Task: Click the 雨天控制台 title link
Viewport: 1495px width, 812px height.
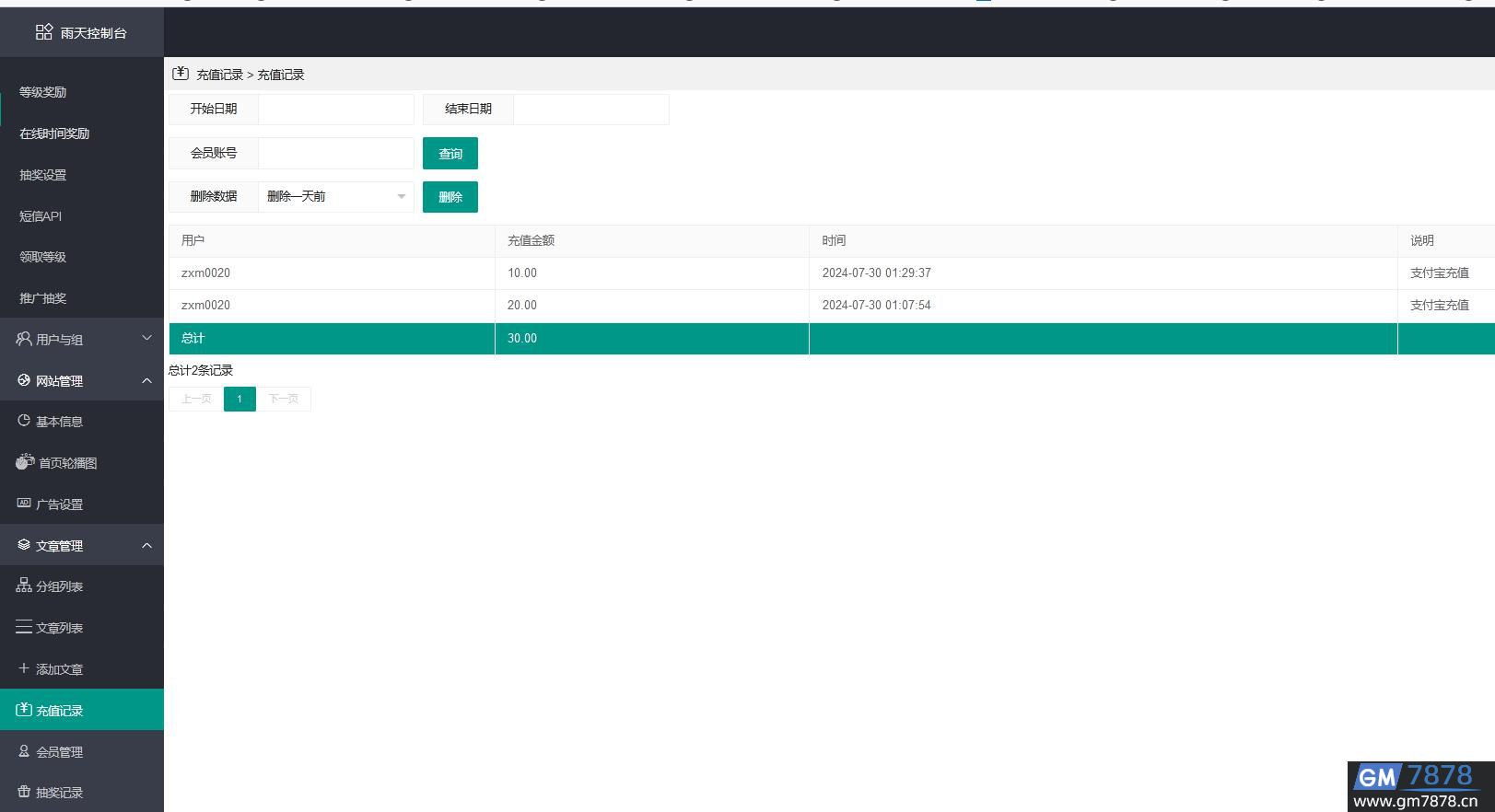Action: point(94,33)
